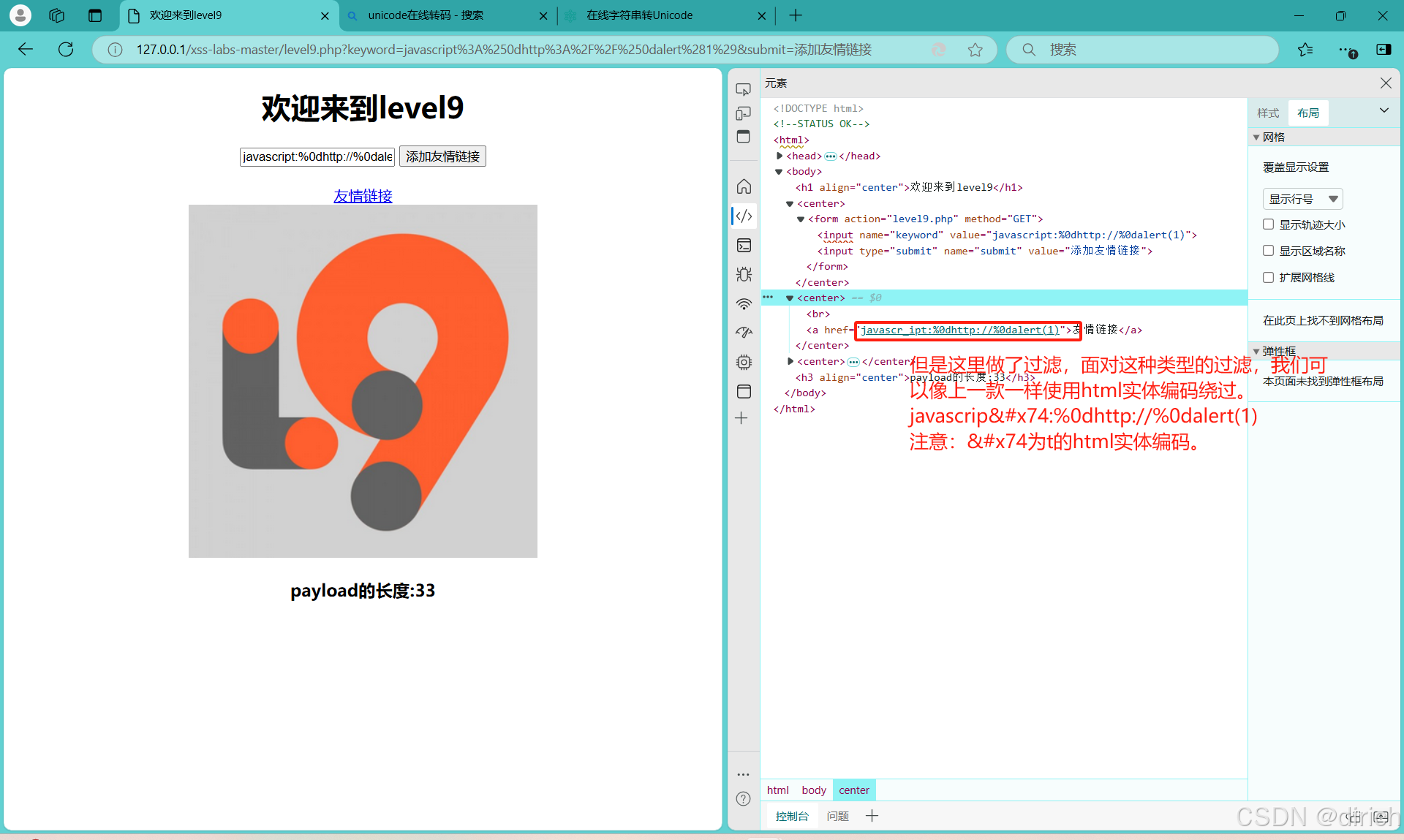Expand the head element node
This screenshot has width=1404, height=840.
click(x=780, y=156)
